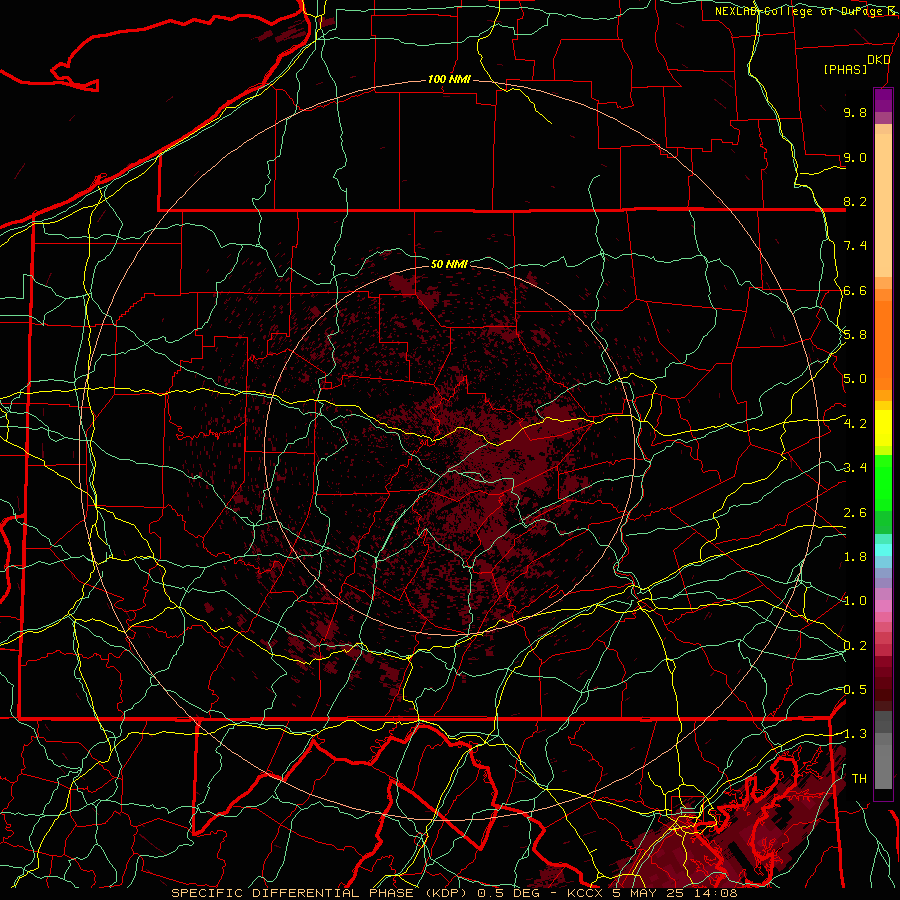This screenshot has width=900, height=900.
Task: Click the 50 NMI range ring label
Action: tap(449, 264)
